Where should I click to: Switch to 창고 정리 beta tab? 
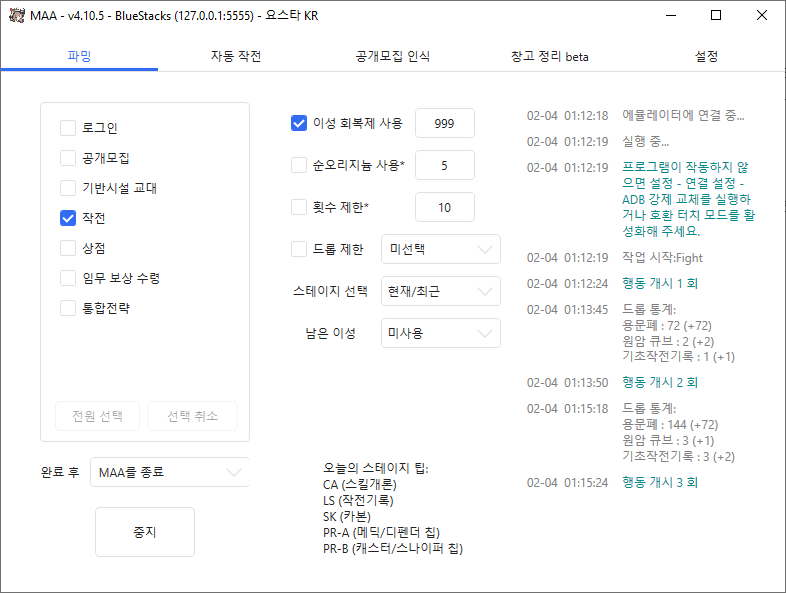point(549,56)
